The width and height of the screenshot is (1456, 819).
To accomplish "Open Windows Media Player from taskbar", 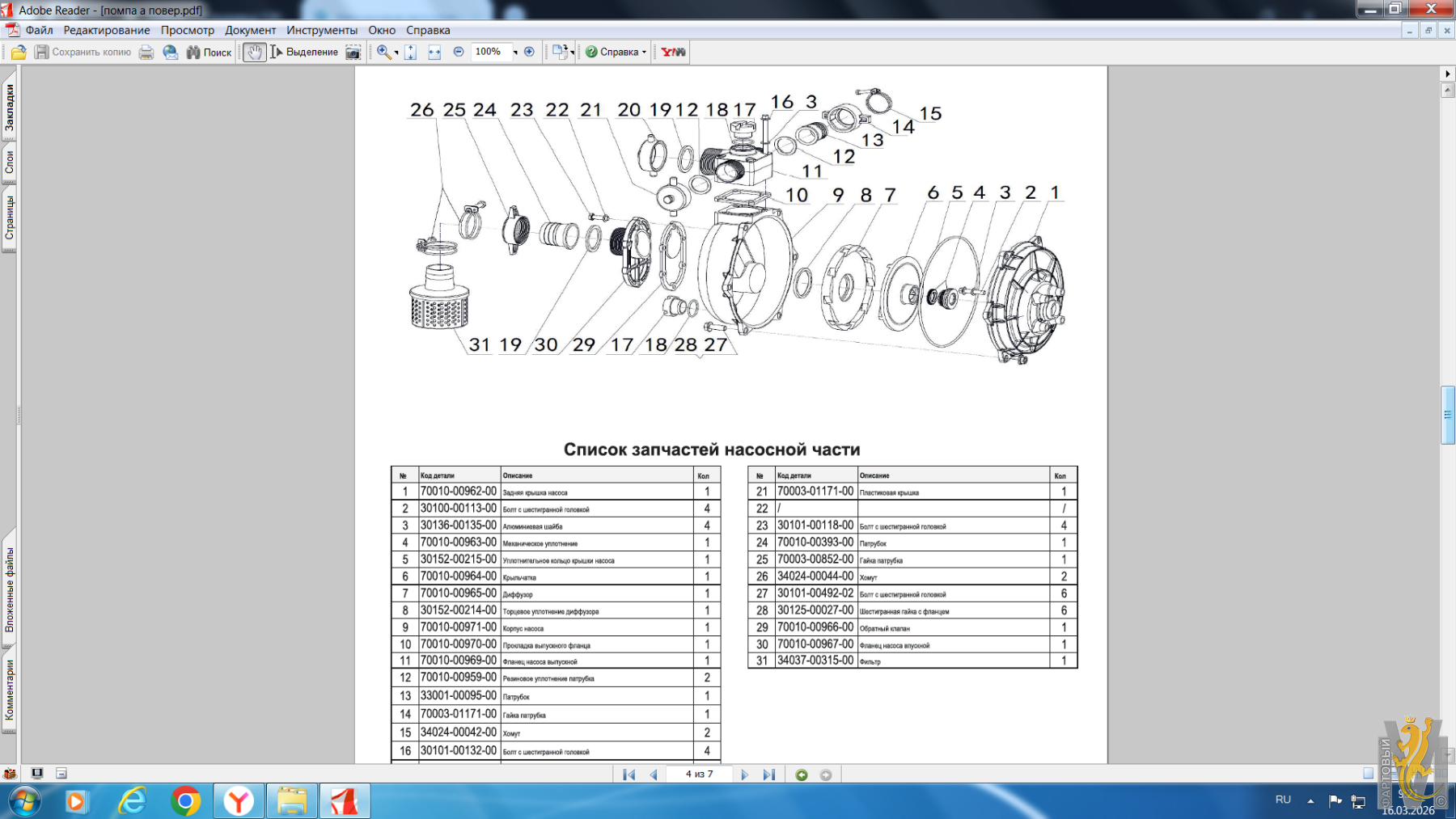I will 76,801.
